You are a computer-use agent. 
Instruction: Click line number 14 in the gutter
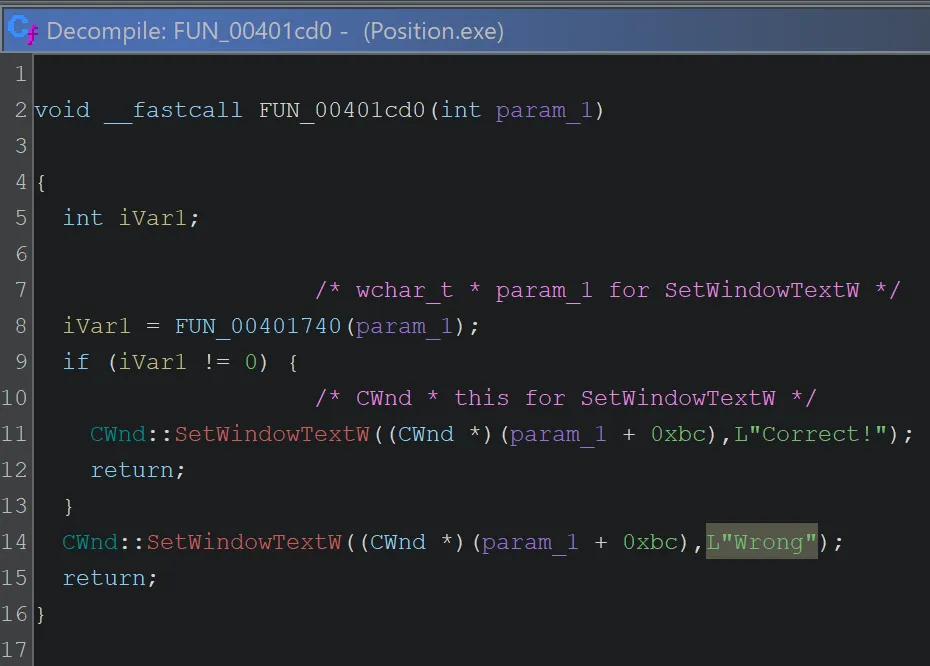click(14, 541)
